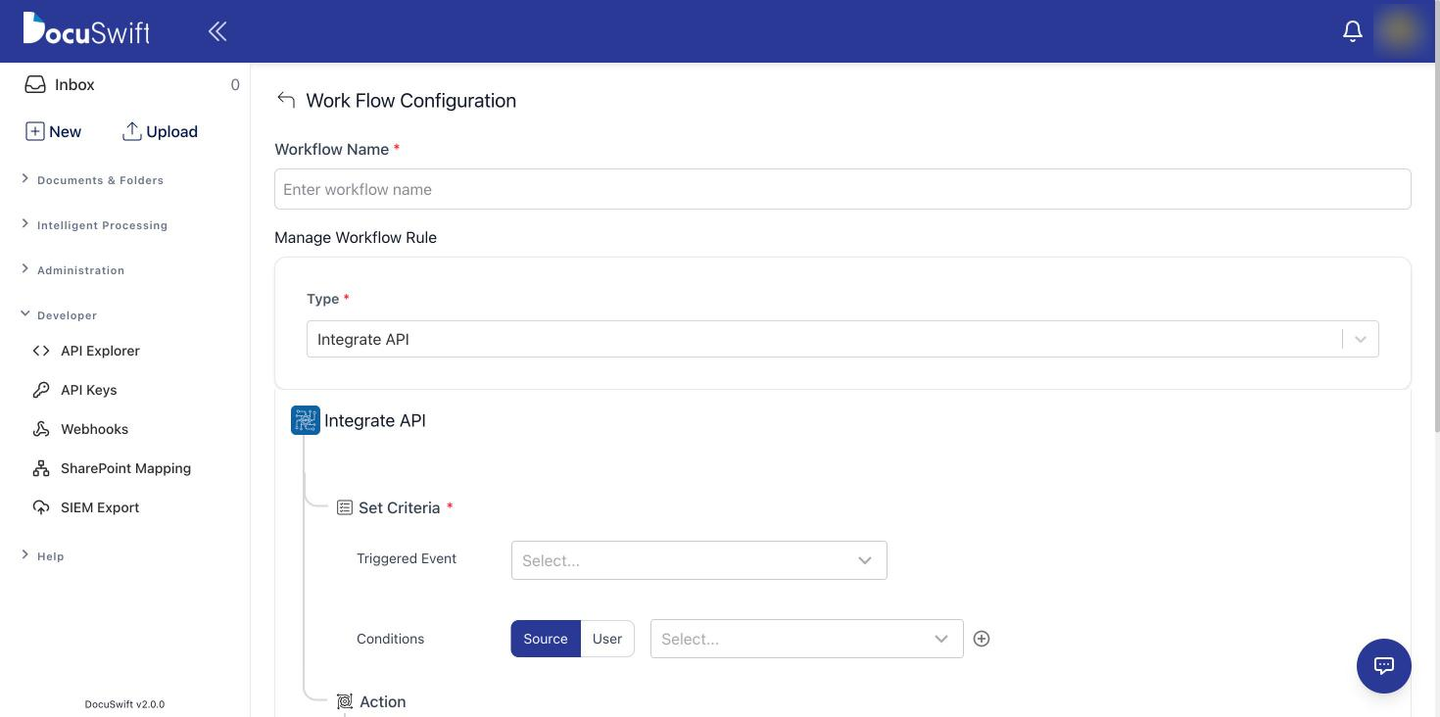Click the Integrate API circuit icon

point(305,420)
